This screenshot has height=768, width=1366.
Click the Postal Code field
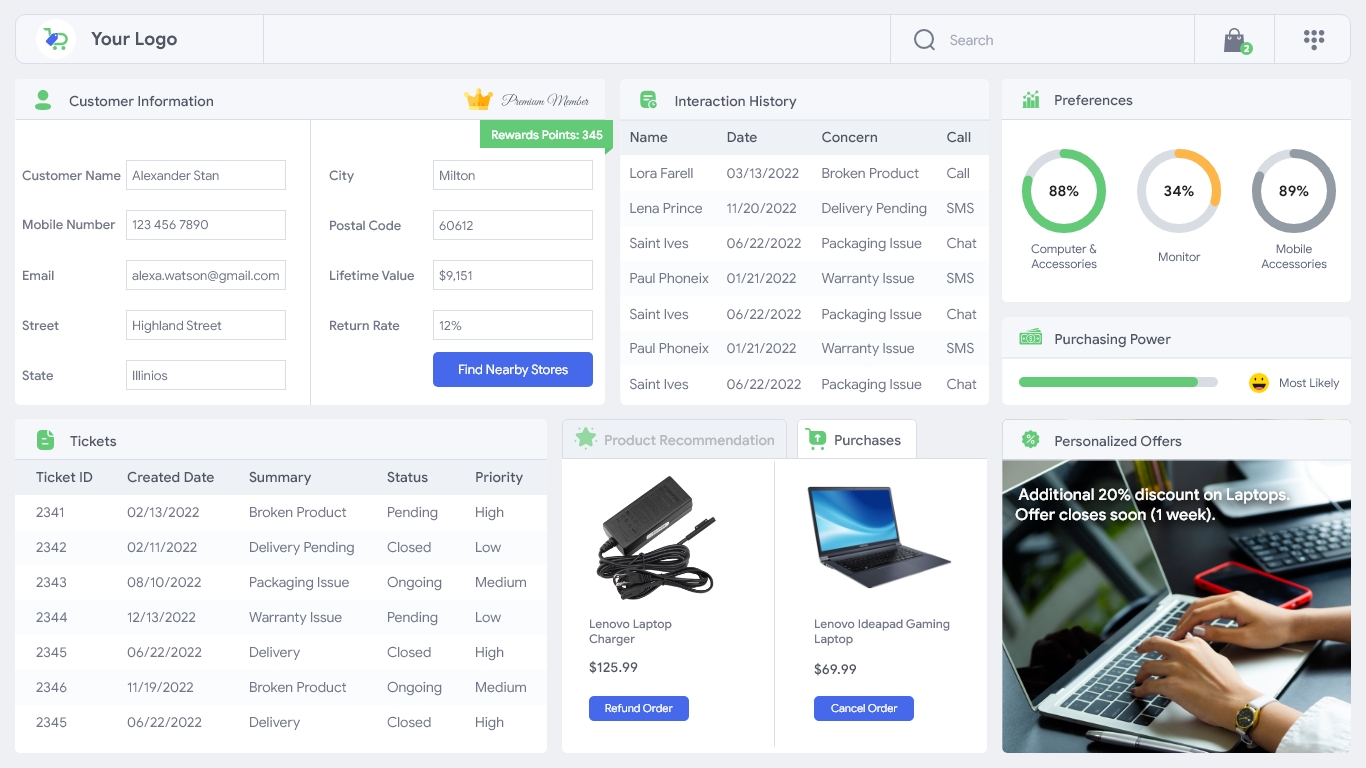click(x=513, y=225)
